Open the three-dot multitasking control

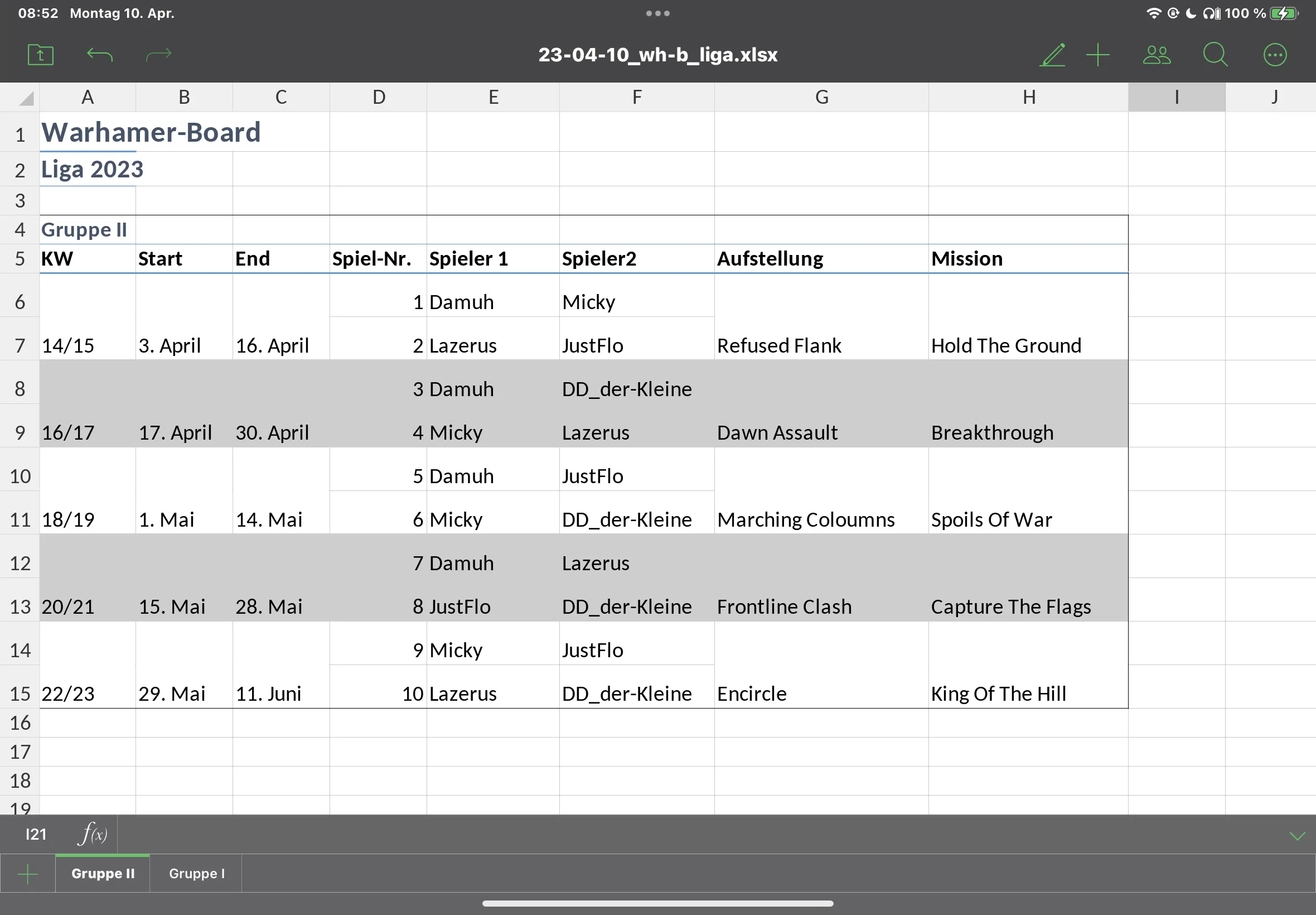657,13
